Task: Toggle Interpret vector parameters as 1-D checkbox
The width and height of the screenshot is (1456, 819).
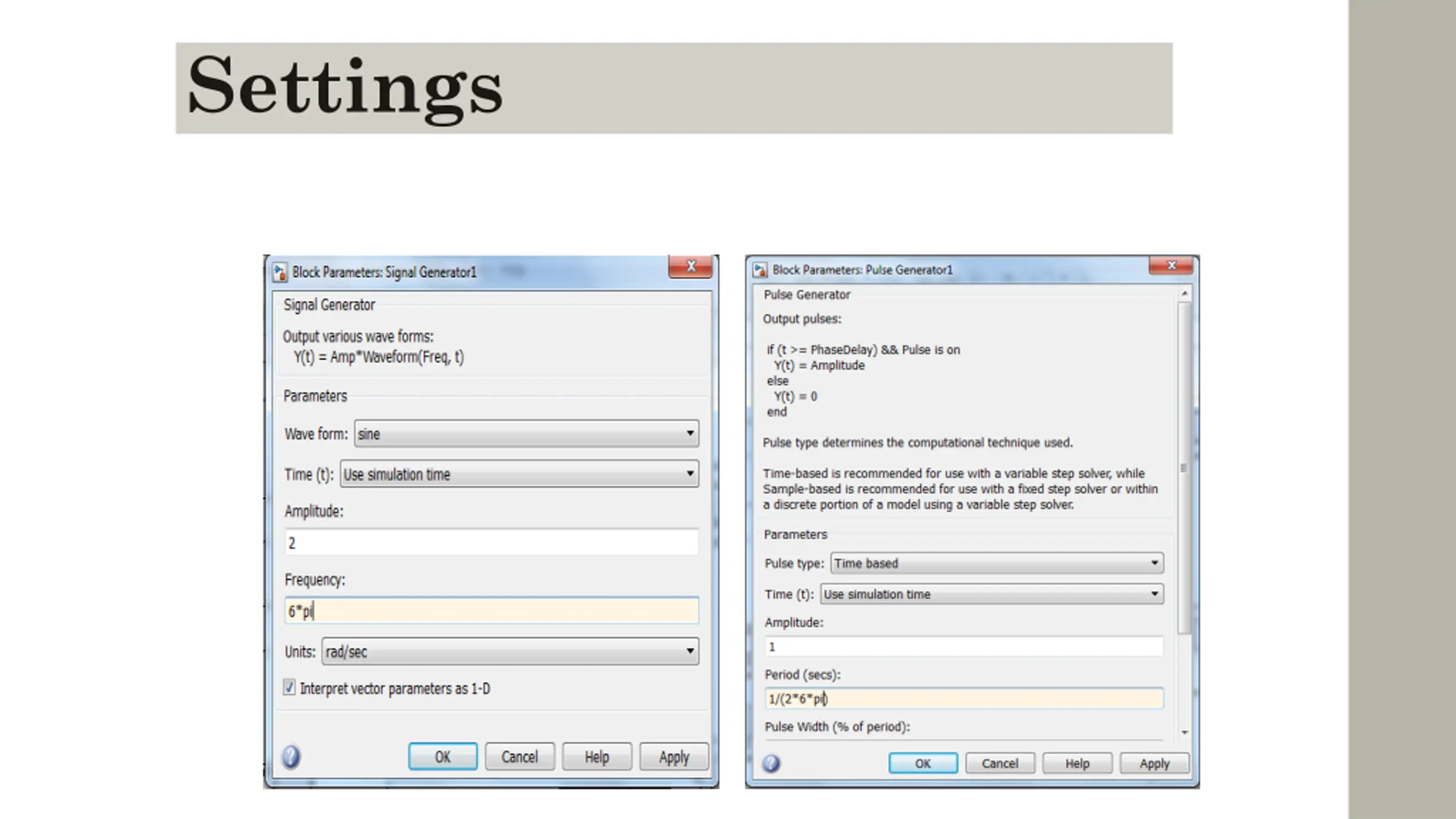Action: pos(289,688)
